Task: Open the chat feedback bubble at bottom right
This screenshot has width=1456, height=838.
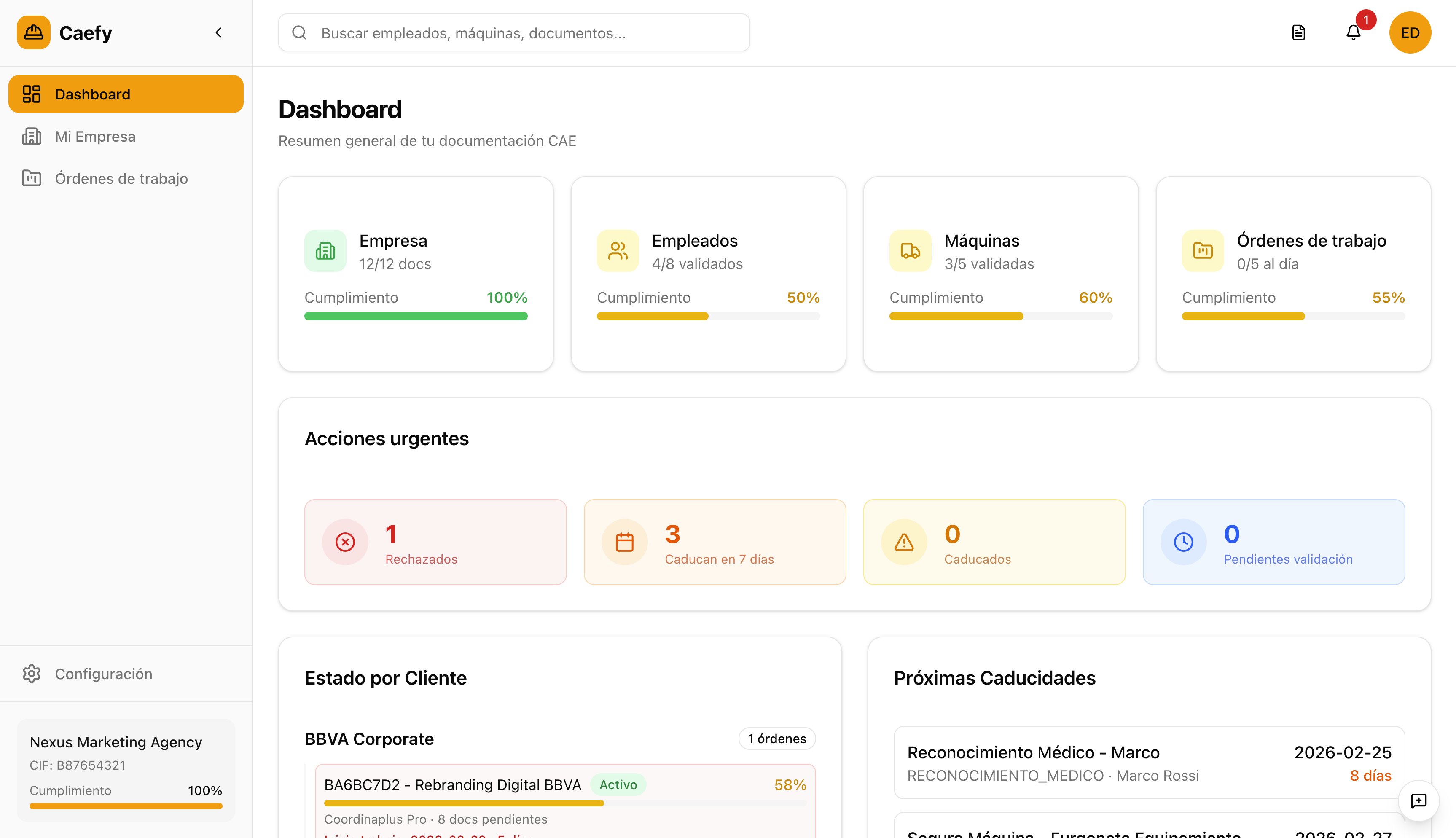Action: click(1419, 800)
